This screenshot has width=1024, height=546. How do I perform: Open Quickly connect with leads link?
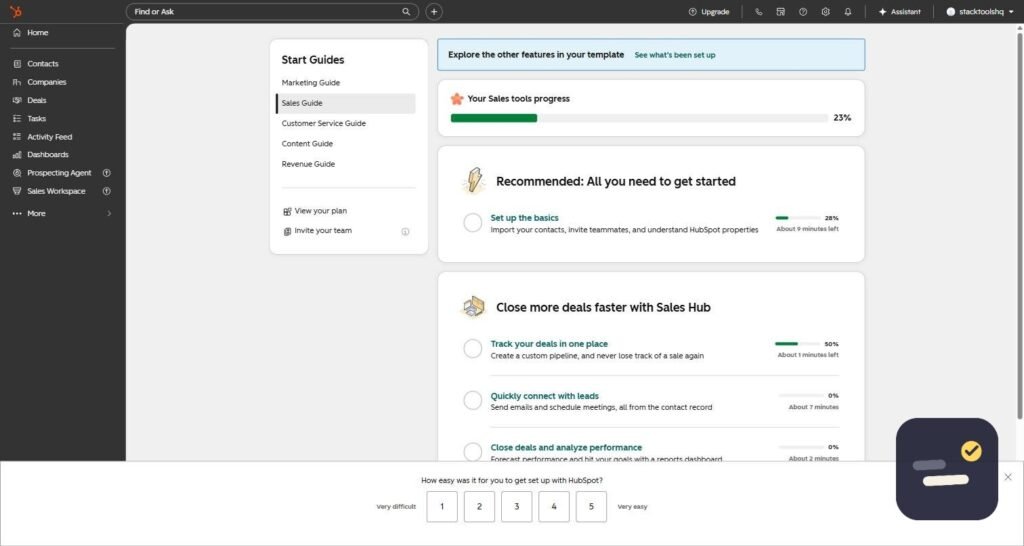[x=545, y=396]
